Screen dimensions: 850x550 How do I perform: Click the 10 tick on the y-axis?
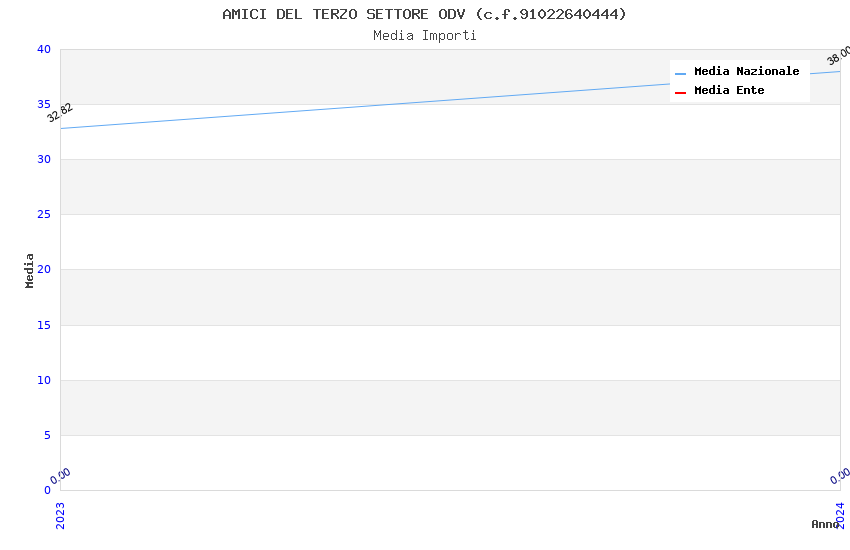pos(44,380)
